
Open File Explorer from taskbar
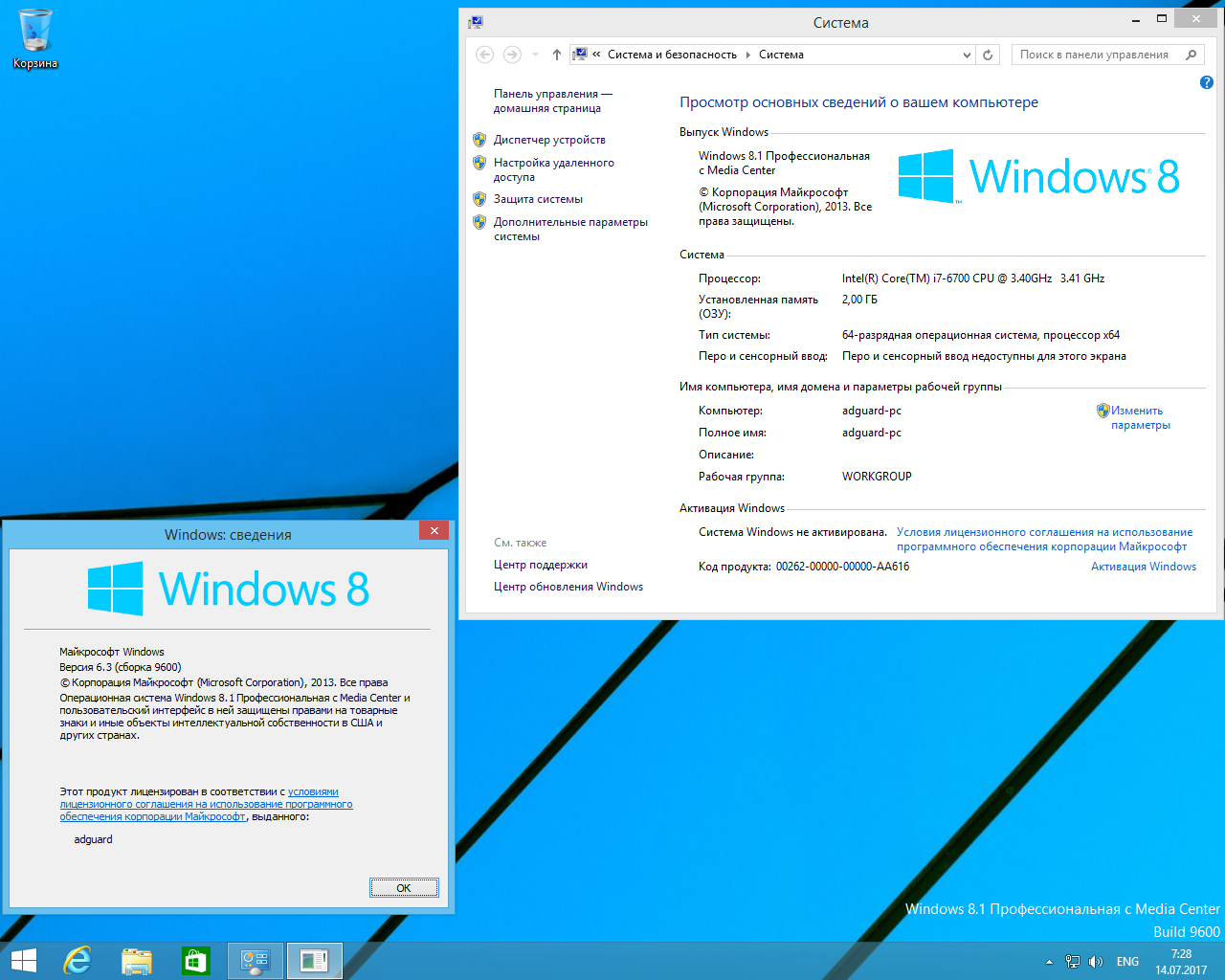[x=137, y=961]
